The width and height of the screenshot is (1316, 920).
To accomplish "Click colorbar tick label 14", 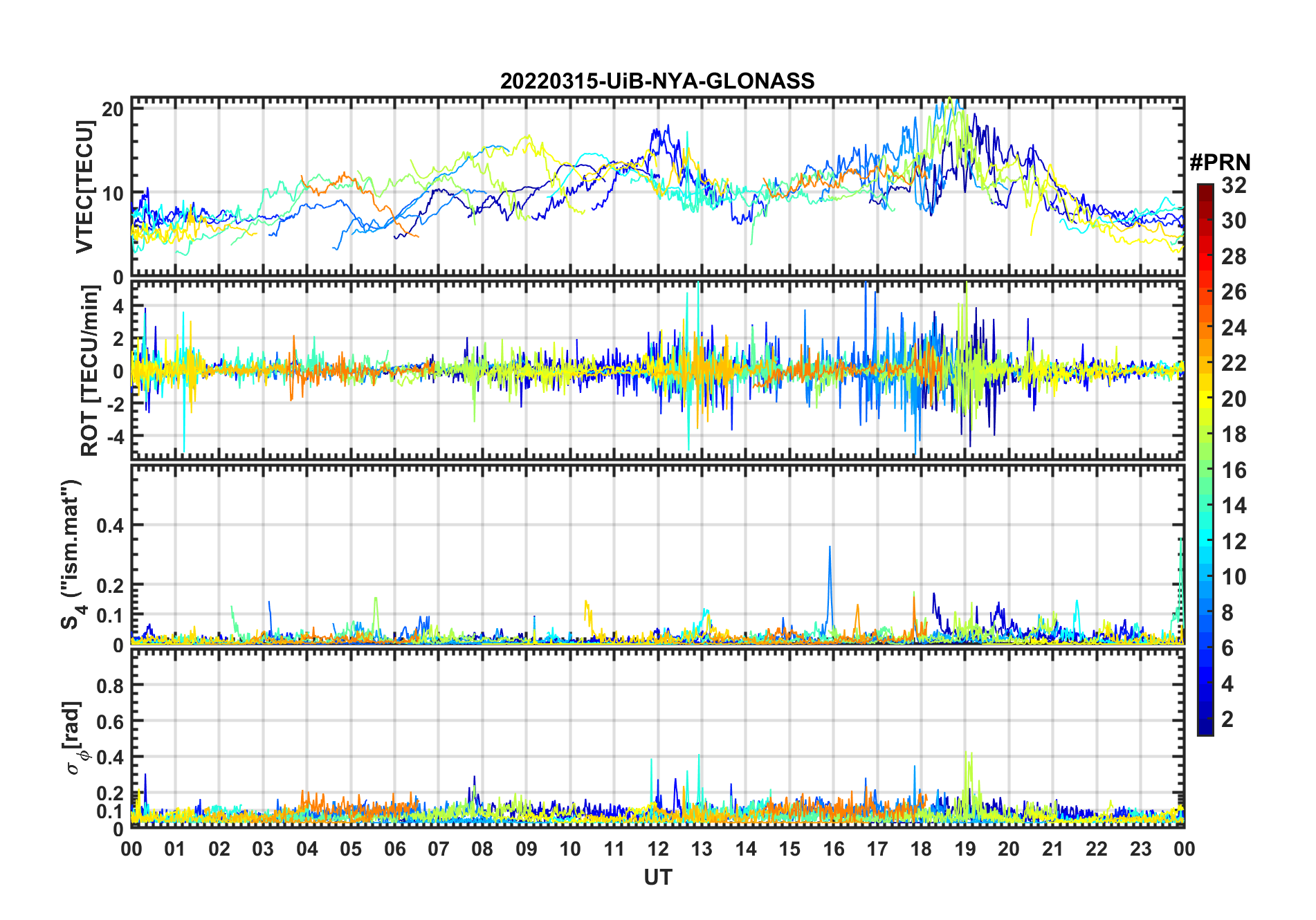I will pyautogui.click(x=1234, y=506).
